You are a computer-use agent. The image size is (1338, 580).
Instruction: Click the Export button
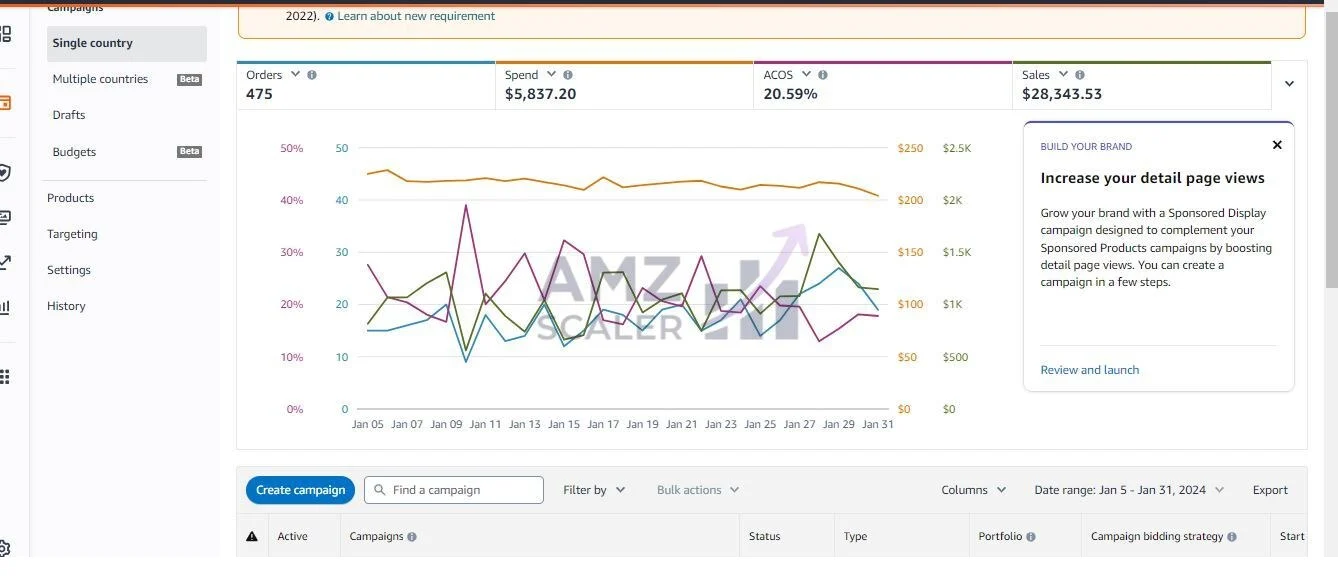pos(1270,490)
